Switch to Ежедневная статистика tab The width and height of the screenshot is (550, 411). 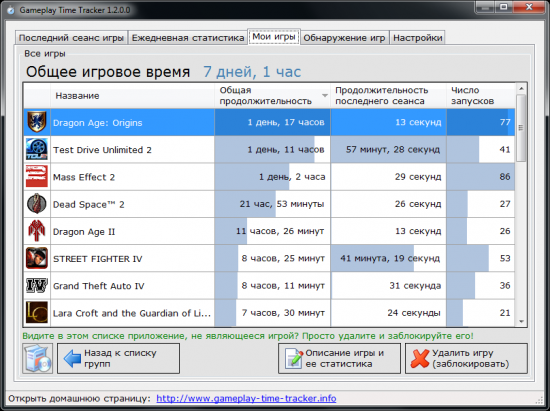pos(188,38)
